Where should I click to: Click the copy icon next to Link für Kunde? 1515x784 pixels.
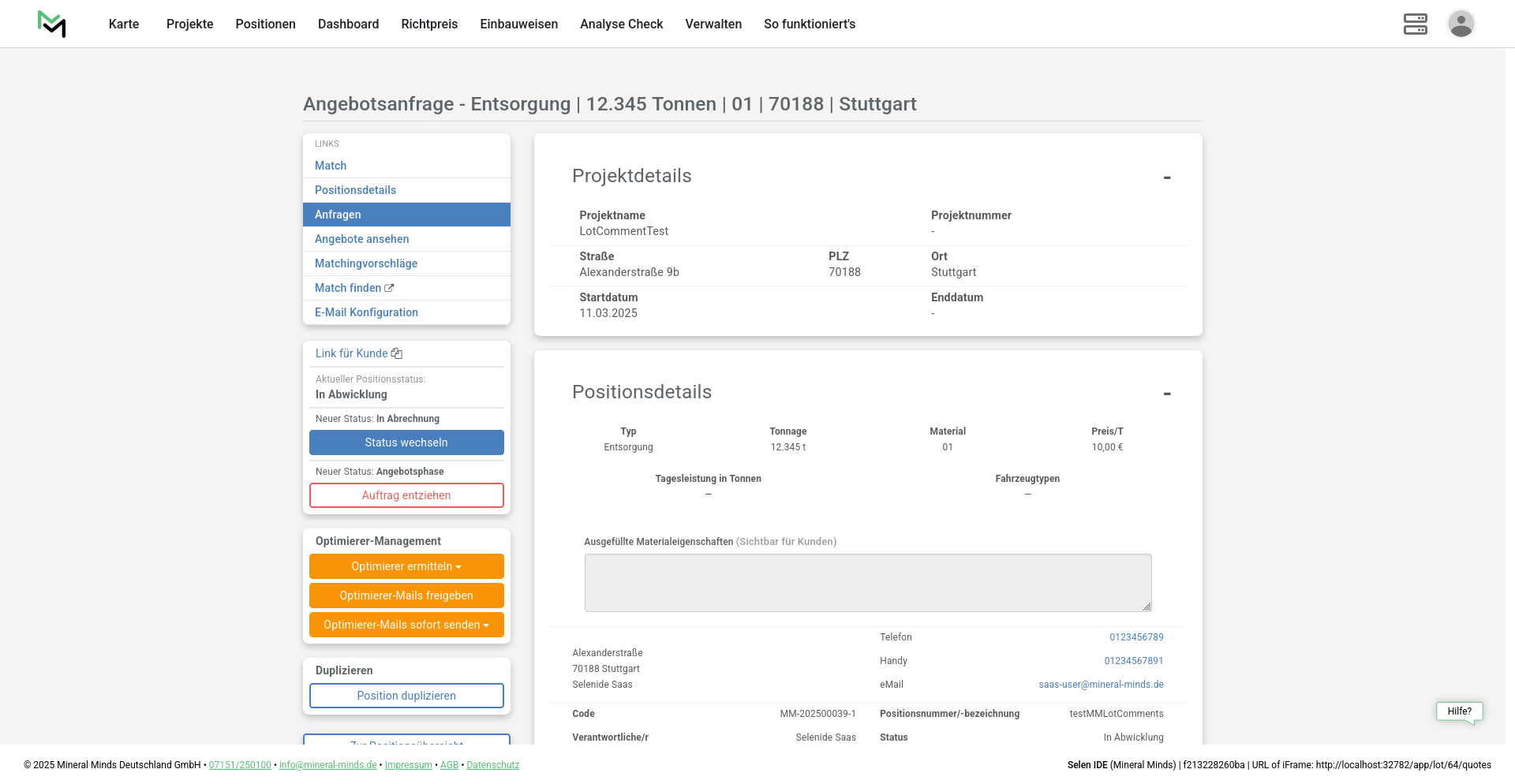pyautogui.click(x=397, y=354)
